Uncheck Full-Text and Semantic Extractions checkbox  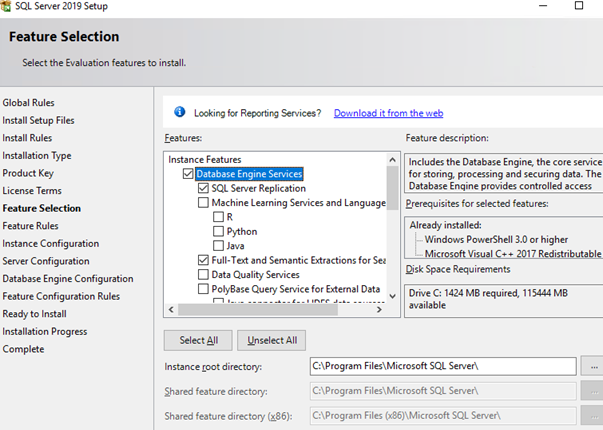[x=203, y=260]
